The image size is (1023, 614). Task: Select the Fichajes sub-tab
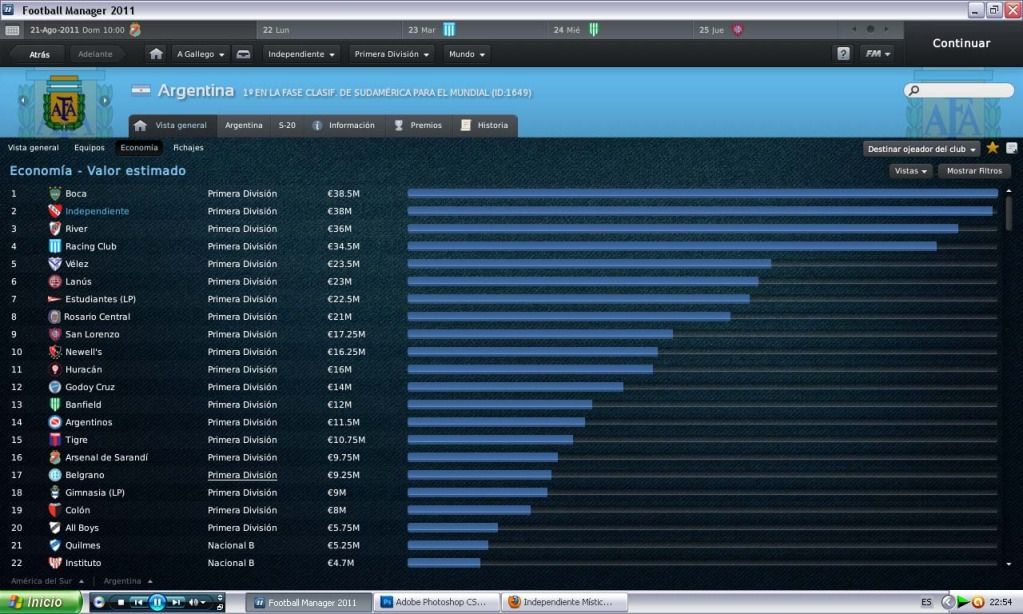click(x=188, y=148)
